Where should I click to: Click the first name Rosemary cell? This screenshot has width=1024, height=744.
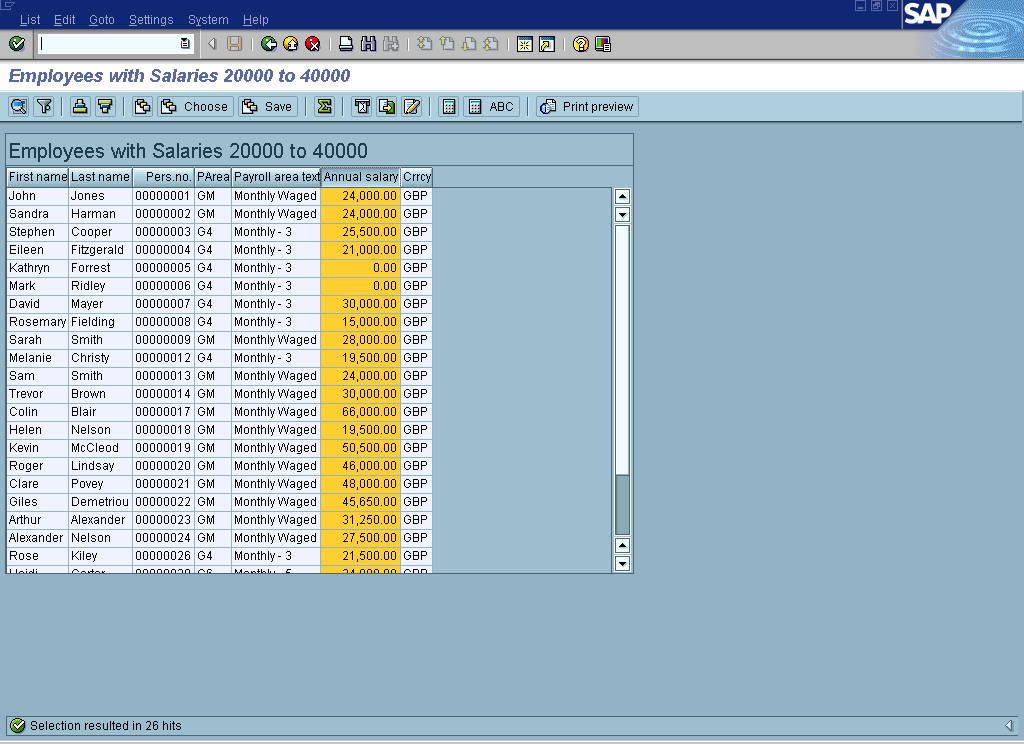(x=37, y=322)
